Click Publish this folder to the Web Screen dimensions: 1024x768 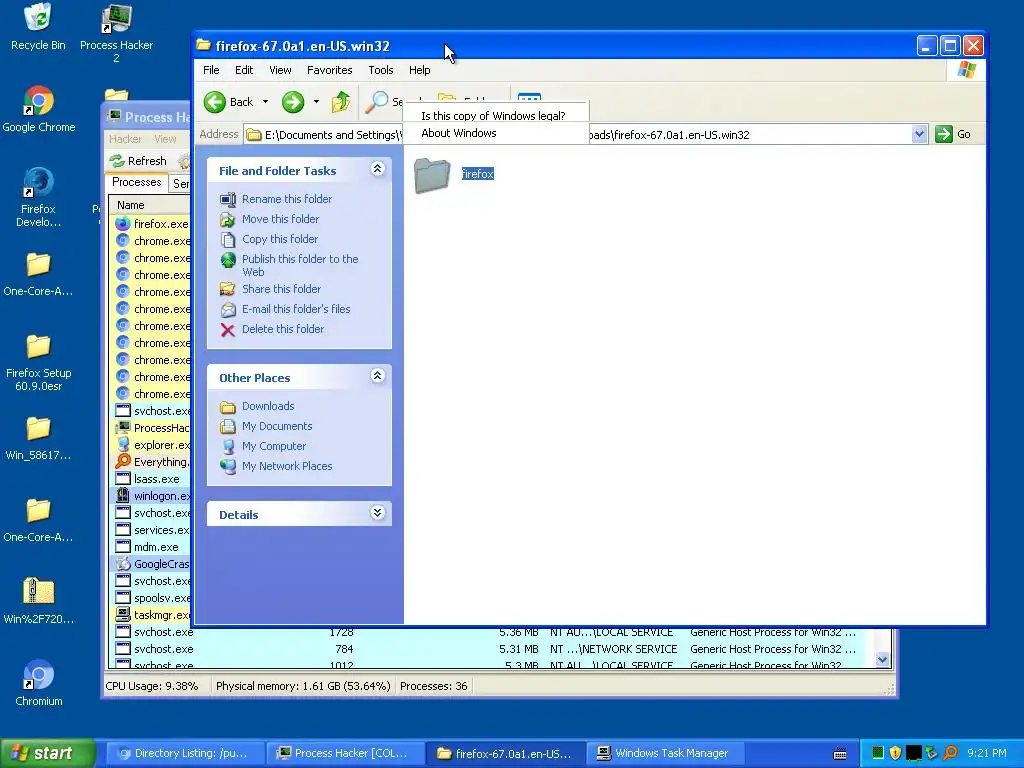(x=300, y=265)
